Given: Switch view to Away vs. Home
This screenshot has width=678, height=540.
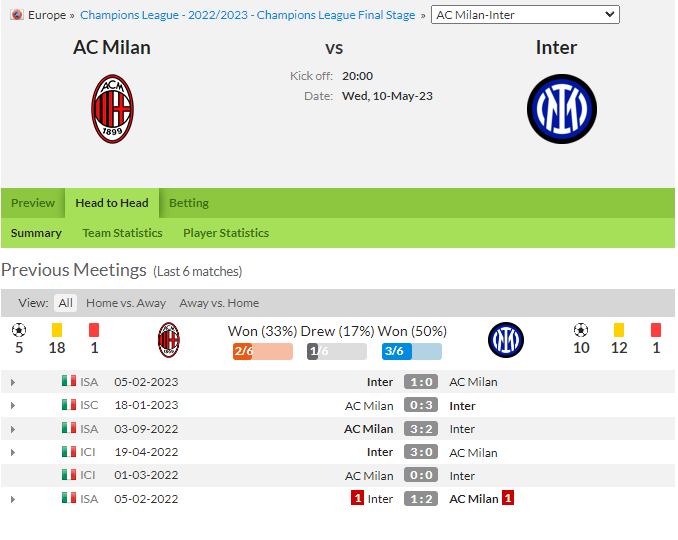Looking at the screenshot, I should [219, 303].
